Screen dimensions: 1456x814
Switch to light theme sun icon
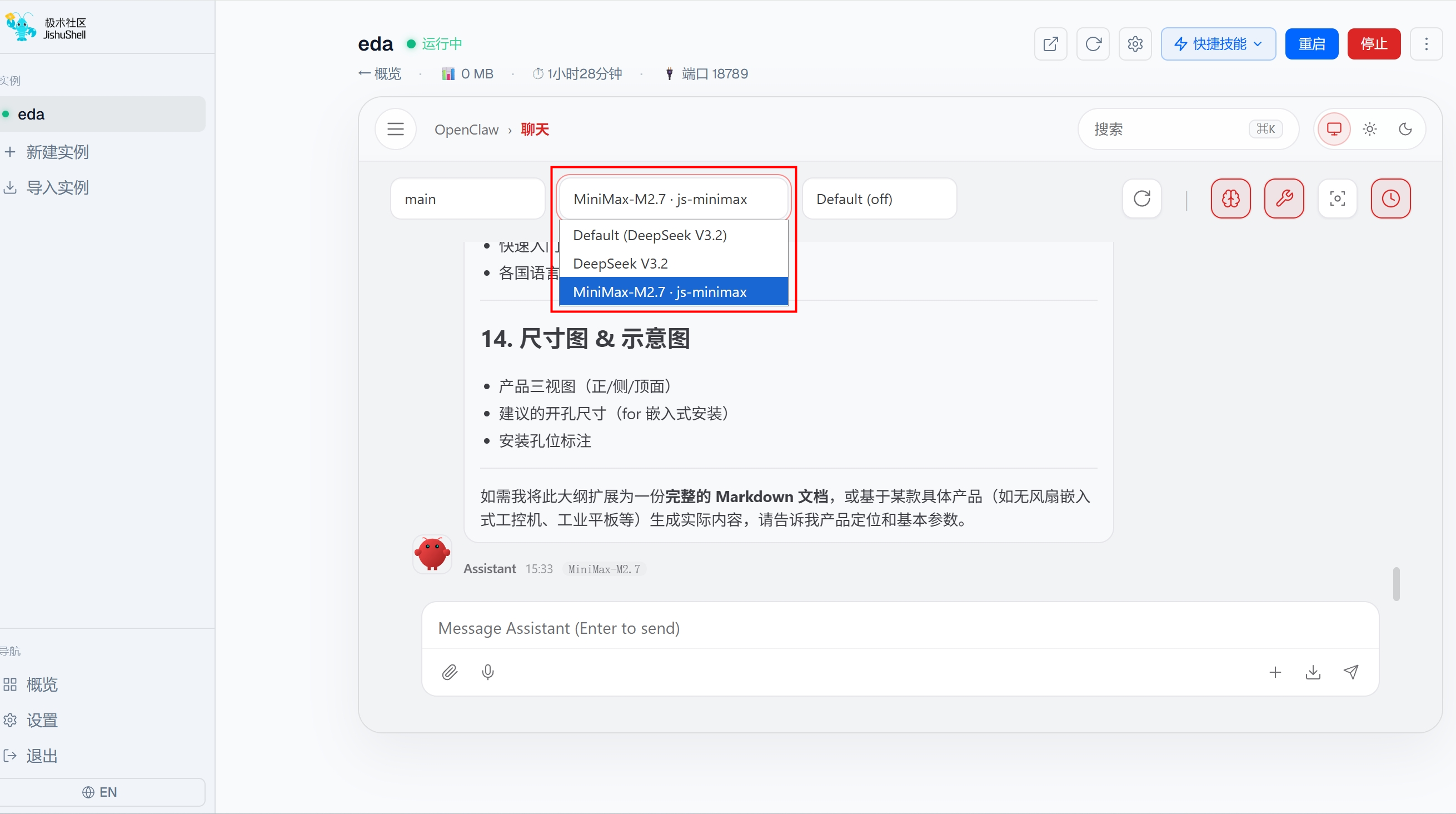click(1369, 129)
